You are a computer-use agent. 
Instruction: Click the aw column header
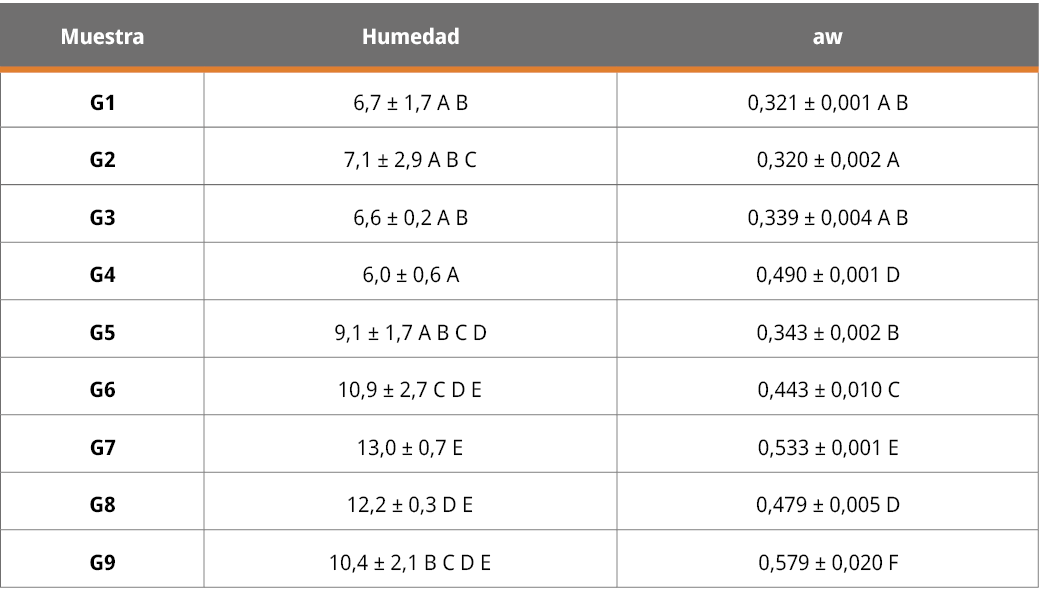827,37
